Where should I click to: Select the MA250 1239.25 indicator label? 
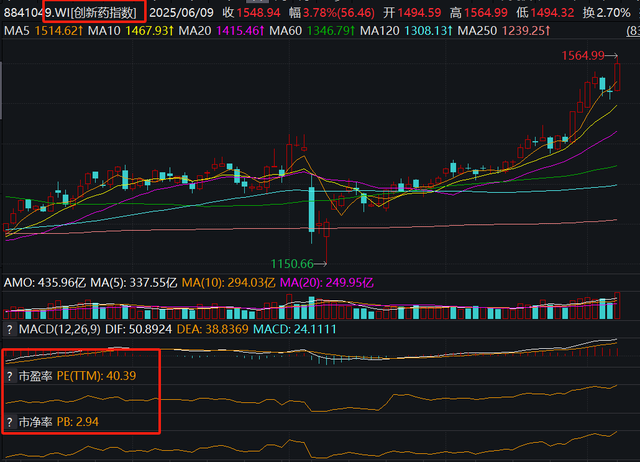point(504,31)
